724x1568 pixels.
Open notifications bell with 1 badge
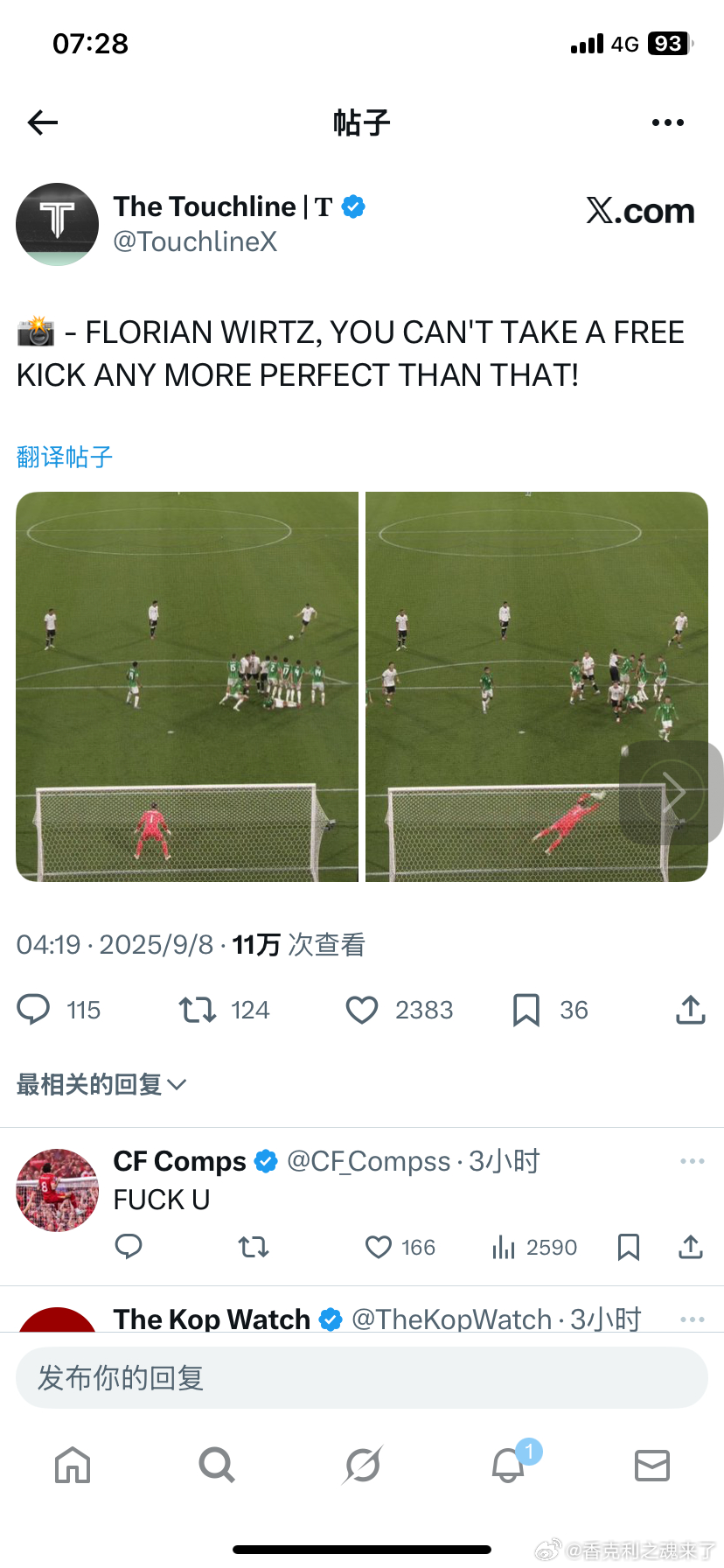coord(509,1465)
